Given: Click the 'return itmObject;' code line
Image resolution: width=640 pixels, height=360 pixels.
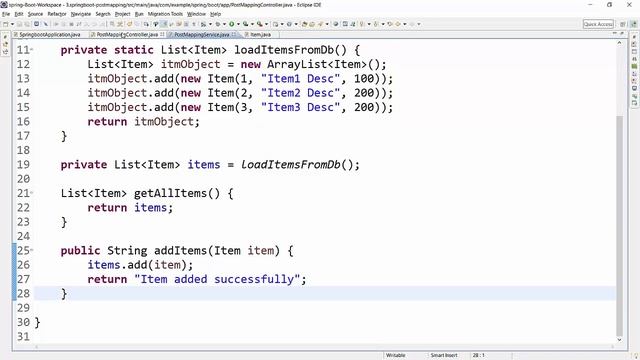Looking at the screenshot, I should 143,122.
